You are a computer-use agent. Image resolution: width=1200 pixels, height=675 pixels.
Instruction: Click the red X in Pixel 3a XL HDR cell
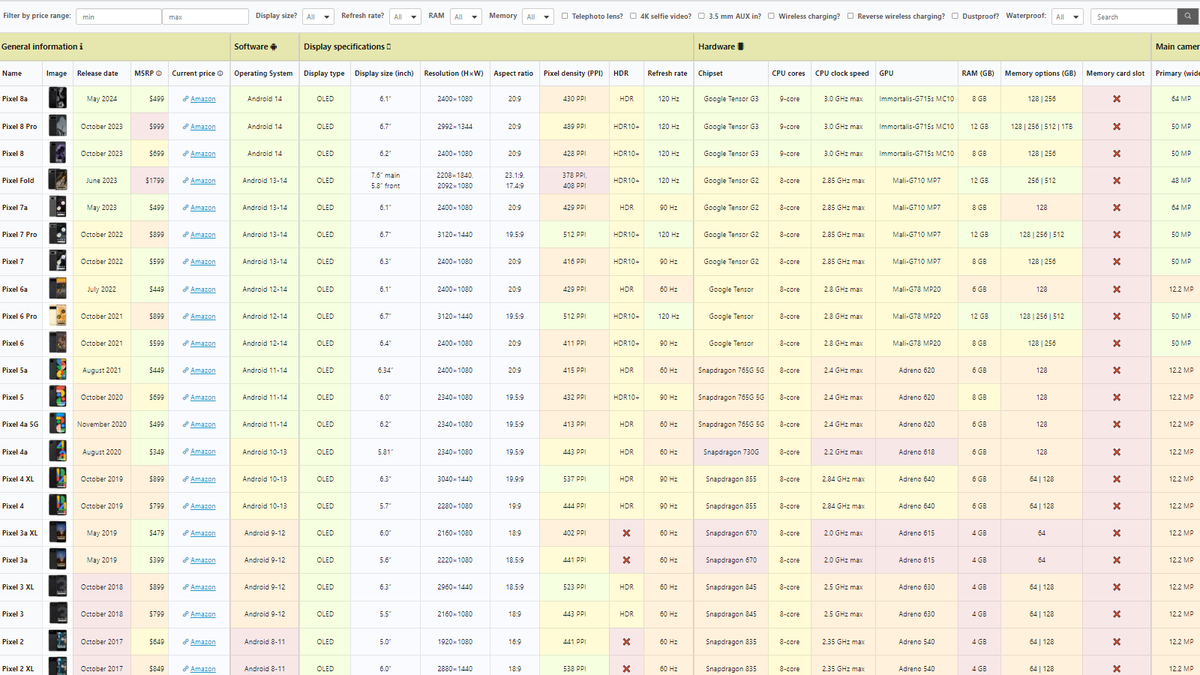626,533
